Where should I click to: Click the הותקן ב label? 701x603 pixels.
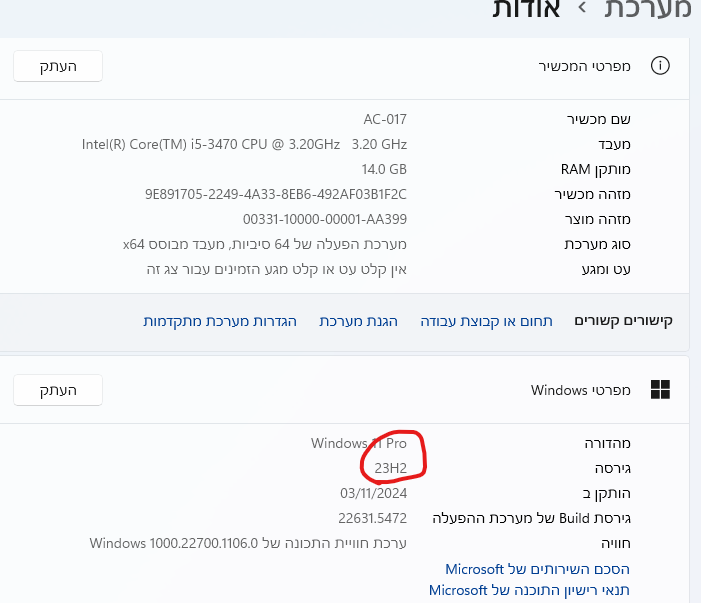click(607, 493)
